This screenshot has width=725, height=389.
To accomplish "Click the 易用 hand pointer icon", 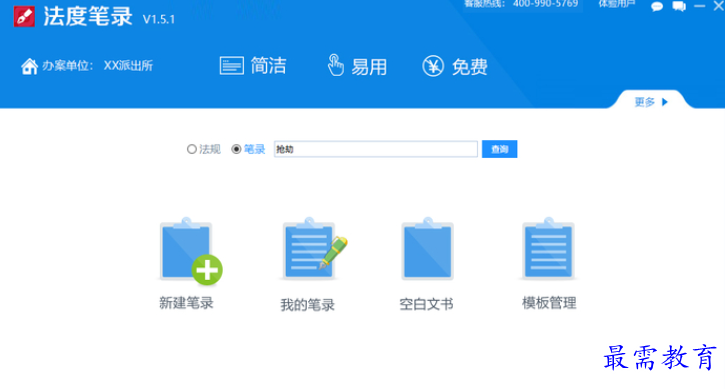I will pyautogui.click(x=335, y=65).
